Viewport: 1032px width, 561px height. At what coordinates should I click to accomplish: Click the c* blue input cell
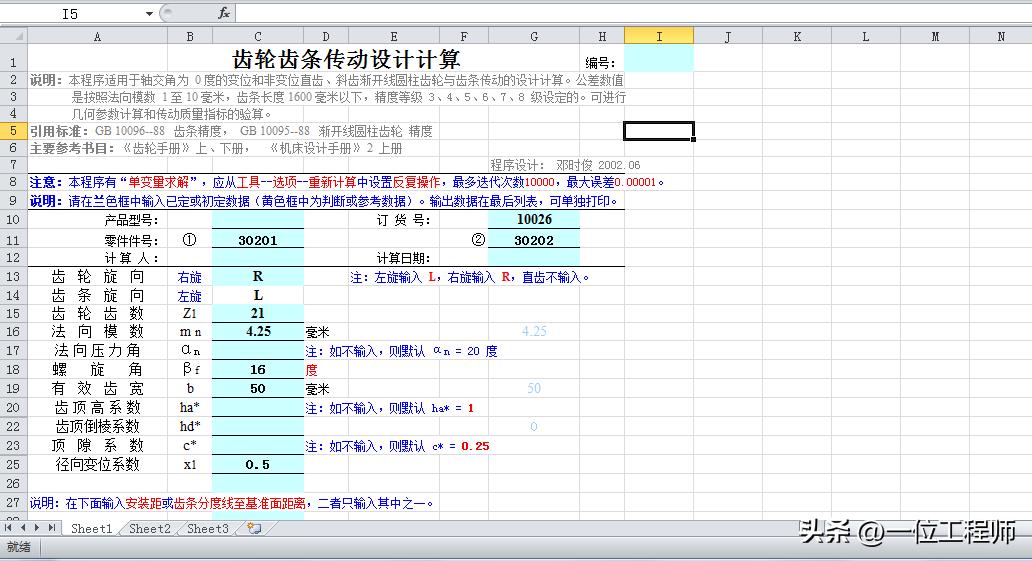click(257, 446)
